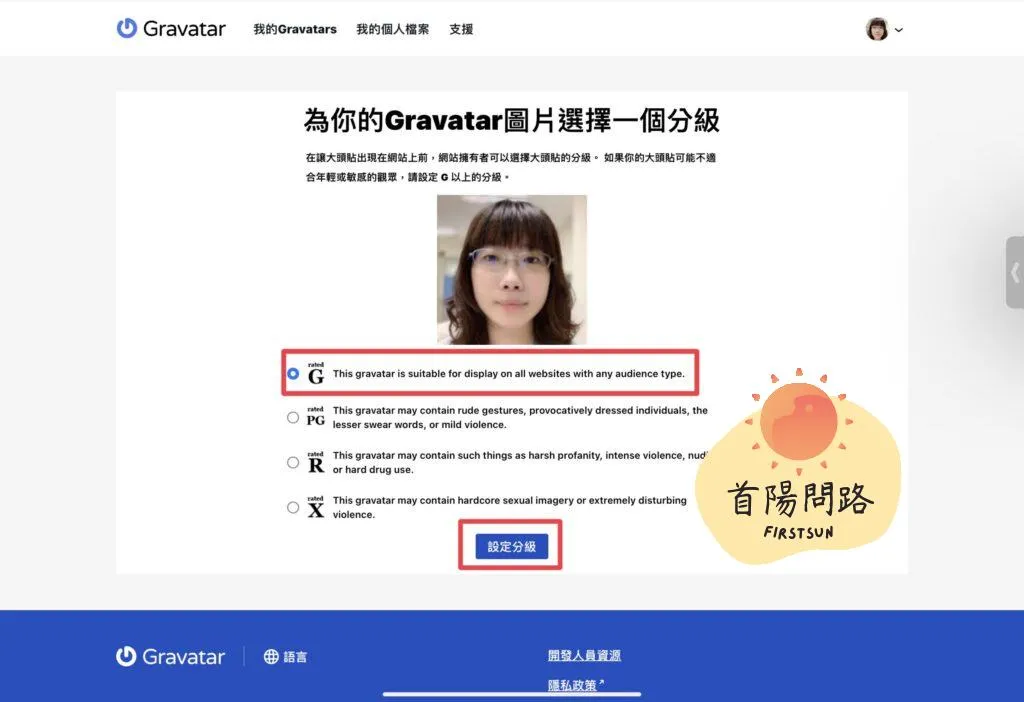
Task: Click the rated G icon
Action: (316, 374)
